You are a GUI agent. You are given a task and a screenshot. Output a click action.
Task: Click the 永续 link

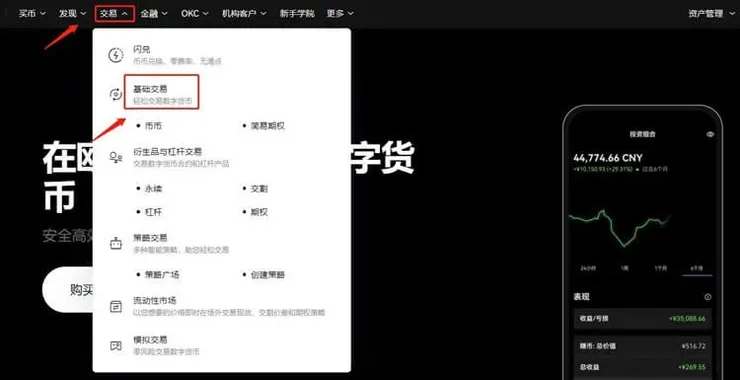tap(153, 188)
